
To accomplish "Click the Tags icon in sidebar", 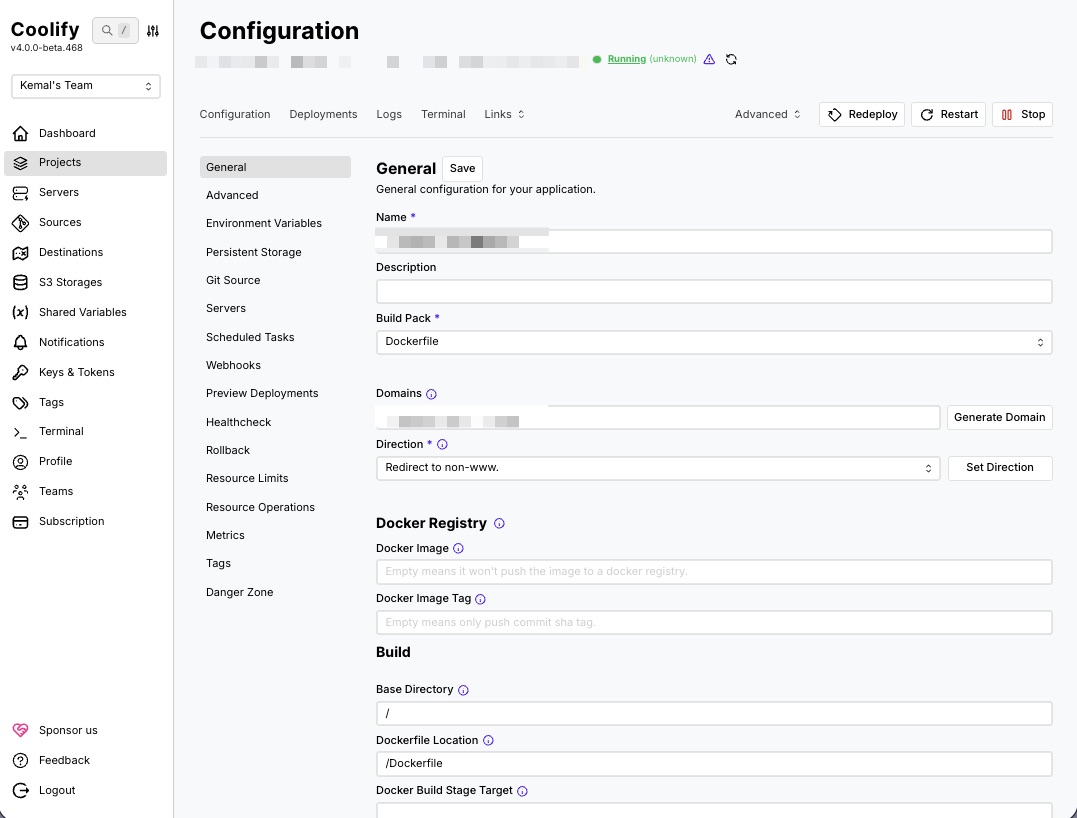I will point(21,402).
